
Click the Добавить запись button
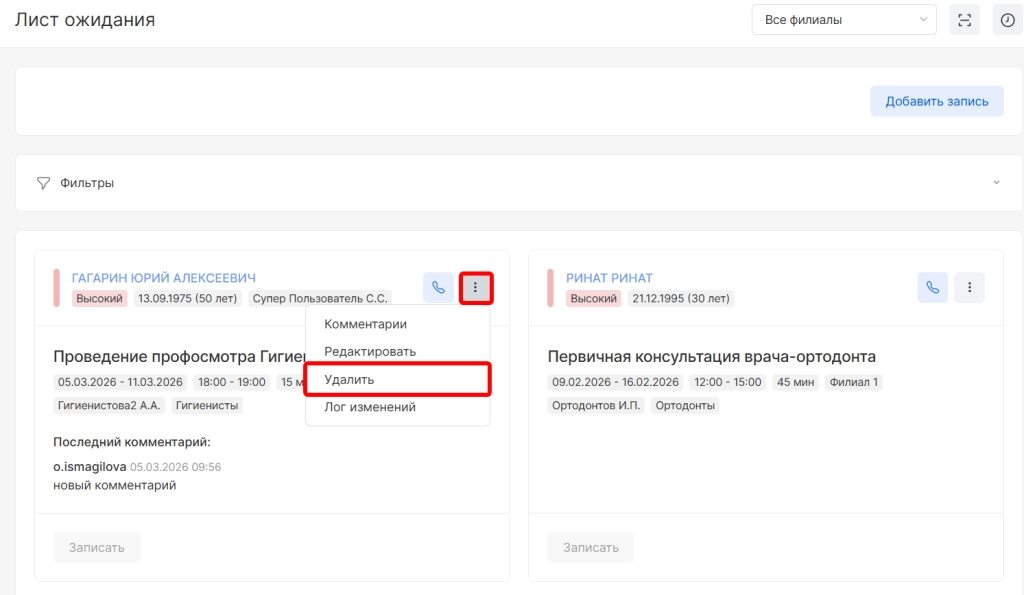point(936,101)
